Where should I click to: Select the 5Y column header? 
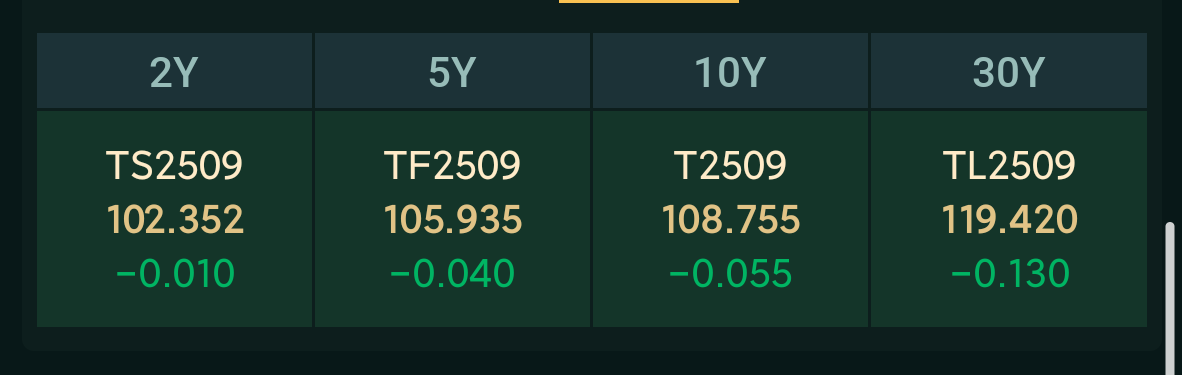click(x=452, y=71)
